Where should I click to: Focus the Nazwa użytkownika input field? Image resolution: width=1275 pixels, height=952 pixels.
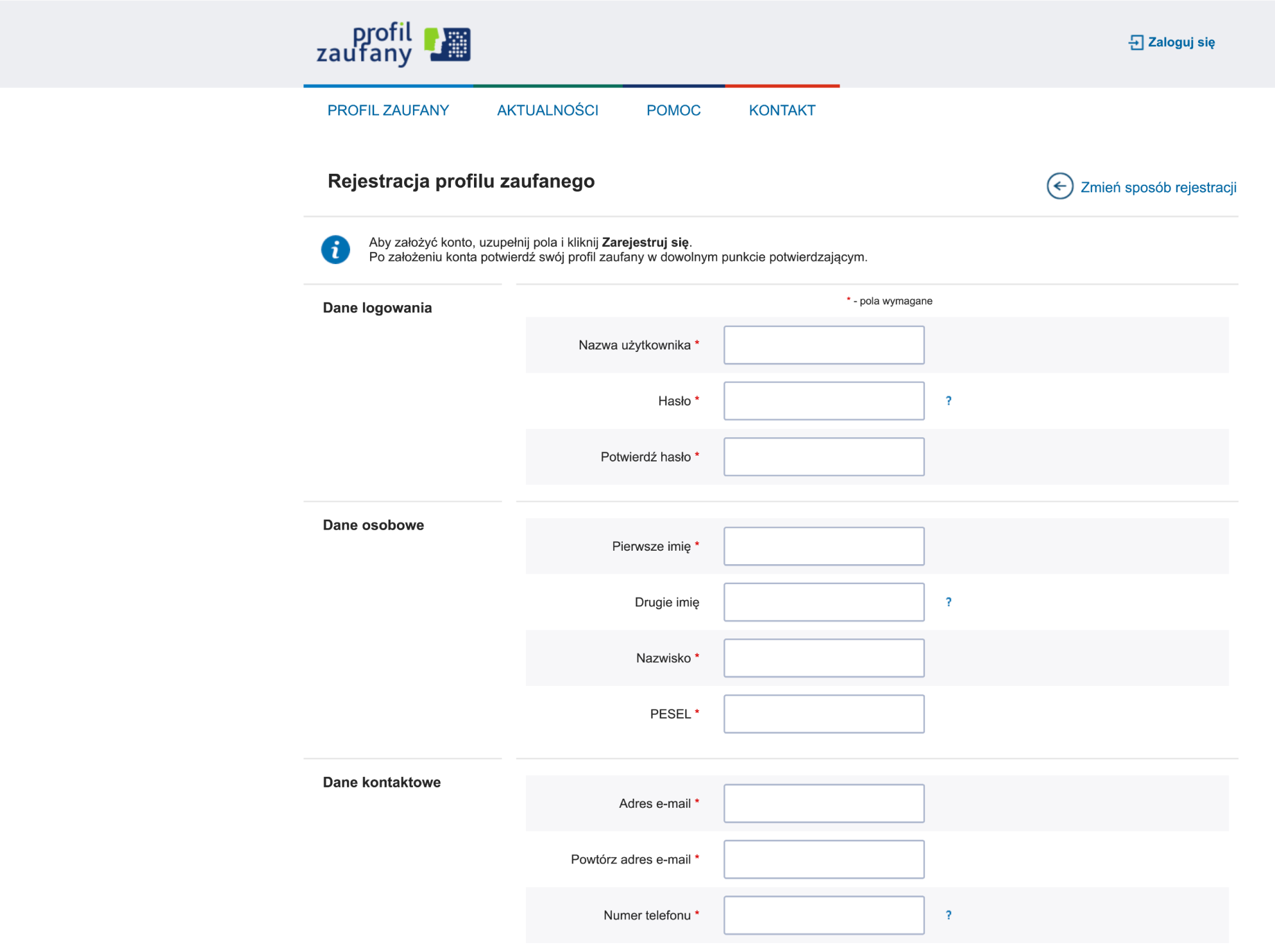pos(823,345)
